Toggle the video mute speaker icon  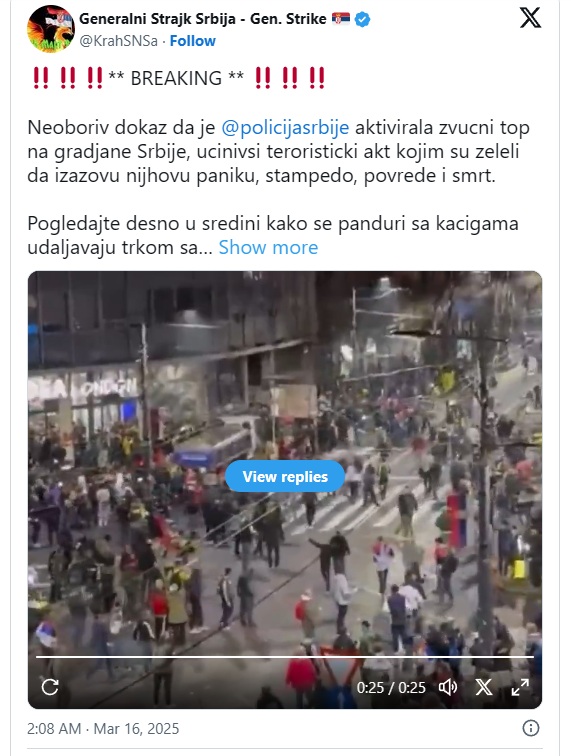pyautogui.click(x=448, y=687)
